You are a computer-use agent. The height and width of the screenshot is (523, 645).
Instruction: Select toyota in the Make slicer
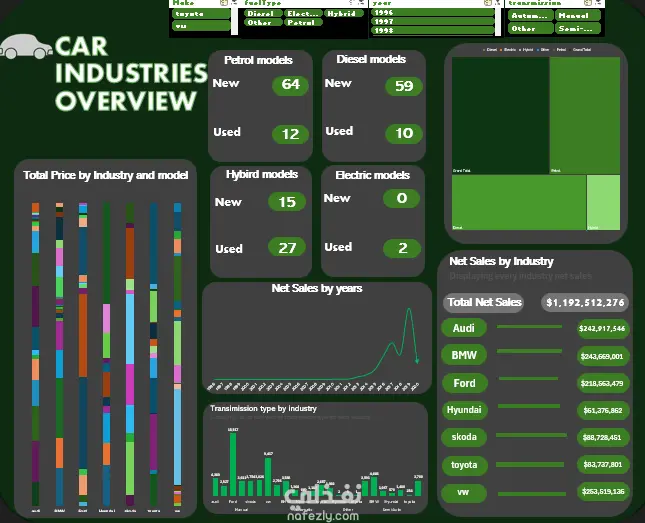click(201, 14)
